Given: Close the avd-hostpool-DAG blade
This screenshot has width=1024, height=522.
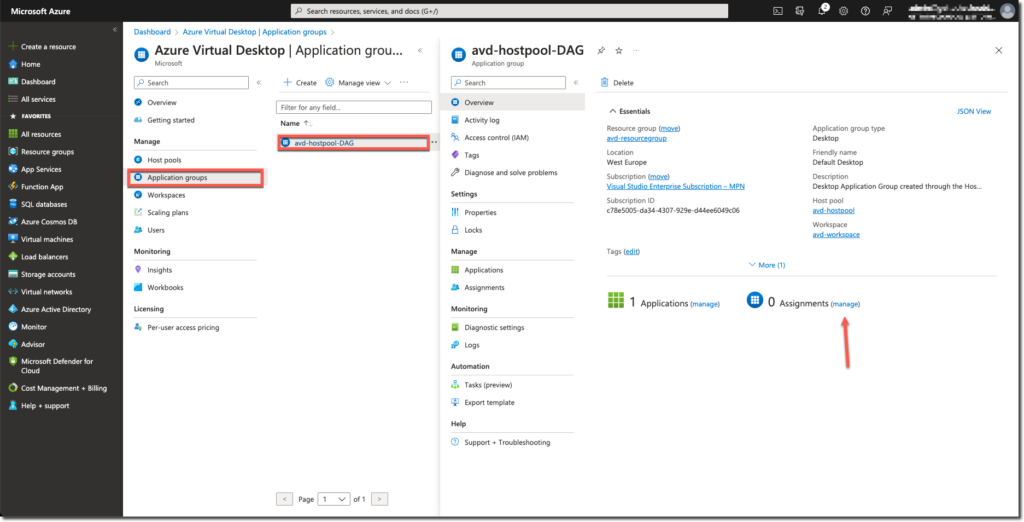Looking at the screenshot, I should tap(999, 50).
